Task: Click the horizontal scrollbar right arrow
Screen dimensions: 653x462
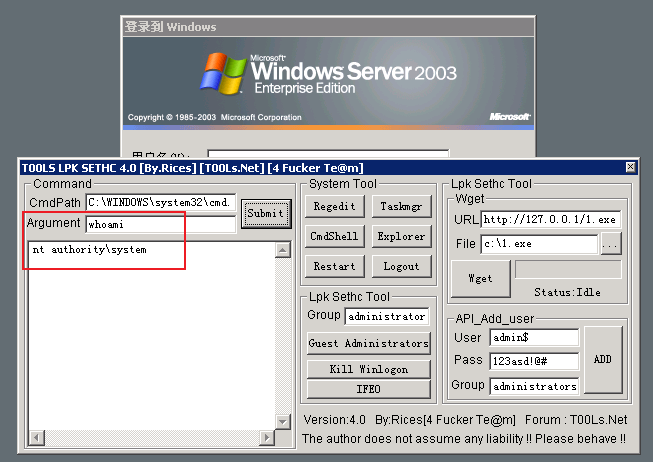Action: pos(267,438)
